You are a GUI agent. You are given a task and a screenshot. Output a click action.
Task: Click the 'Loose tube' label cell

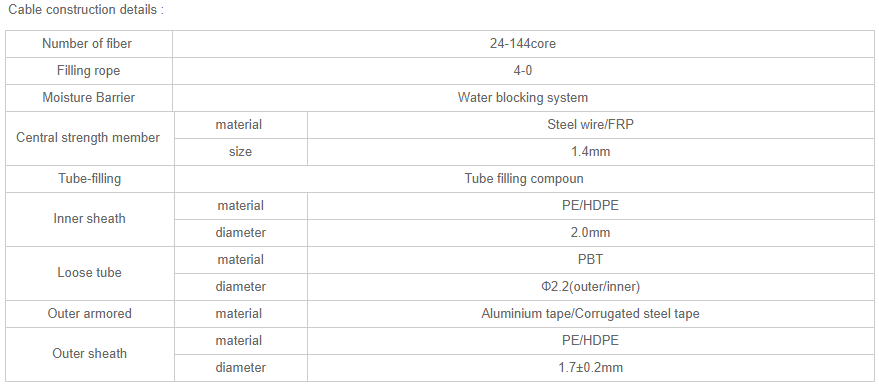click(x=89, y=273)
